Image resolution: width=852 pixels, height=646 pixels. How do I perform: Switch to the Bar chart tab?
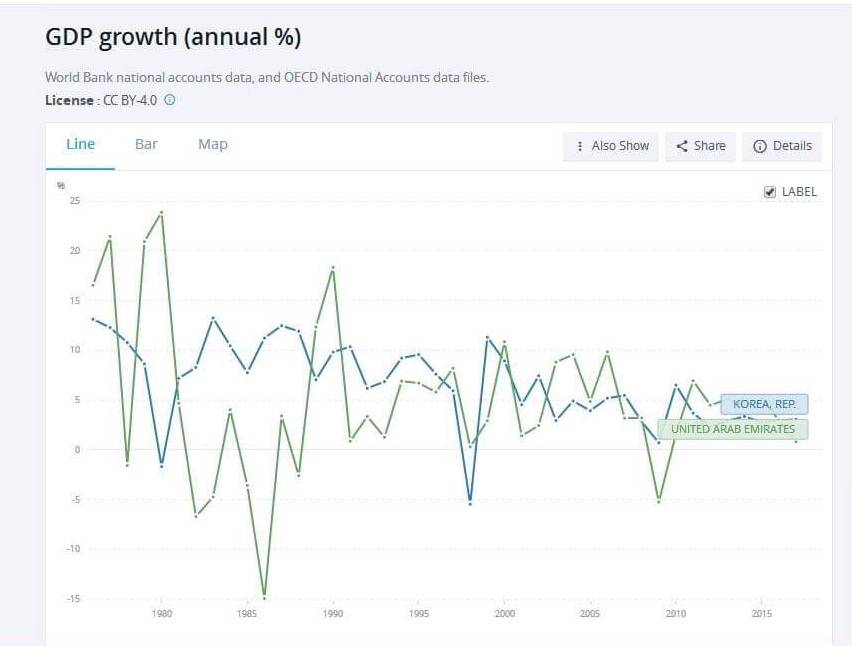(x=146, y=144)
